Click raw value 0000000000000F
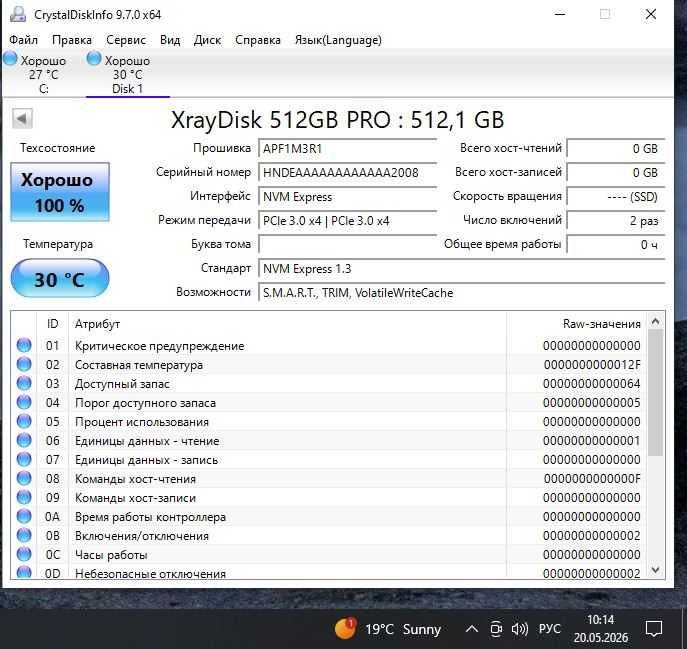 coord(592,479)
